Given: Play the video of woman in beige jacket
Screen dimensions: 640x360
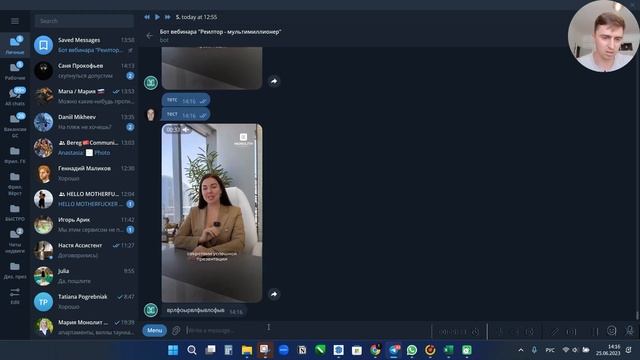Looking at the screenshot, I should pos(212,213).
